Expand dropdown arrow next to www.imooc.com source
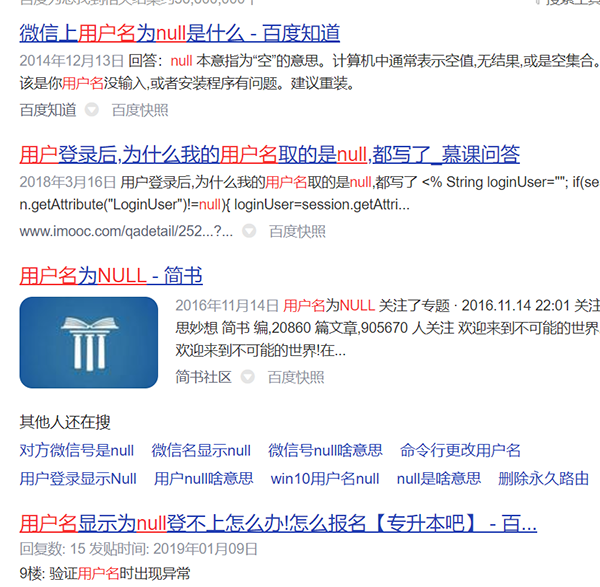 pos(249,231)
